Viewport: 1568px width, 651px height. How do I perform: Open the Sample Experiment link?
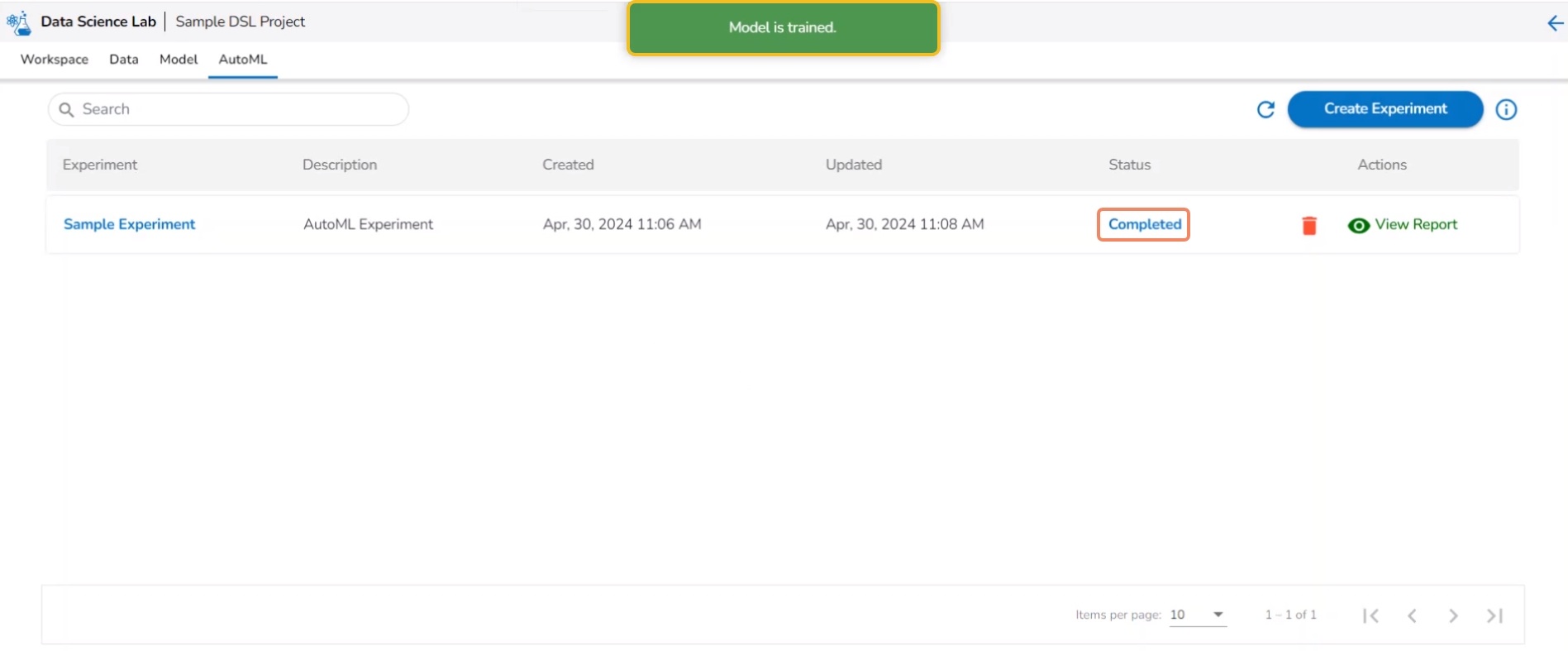130,224
